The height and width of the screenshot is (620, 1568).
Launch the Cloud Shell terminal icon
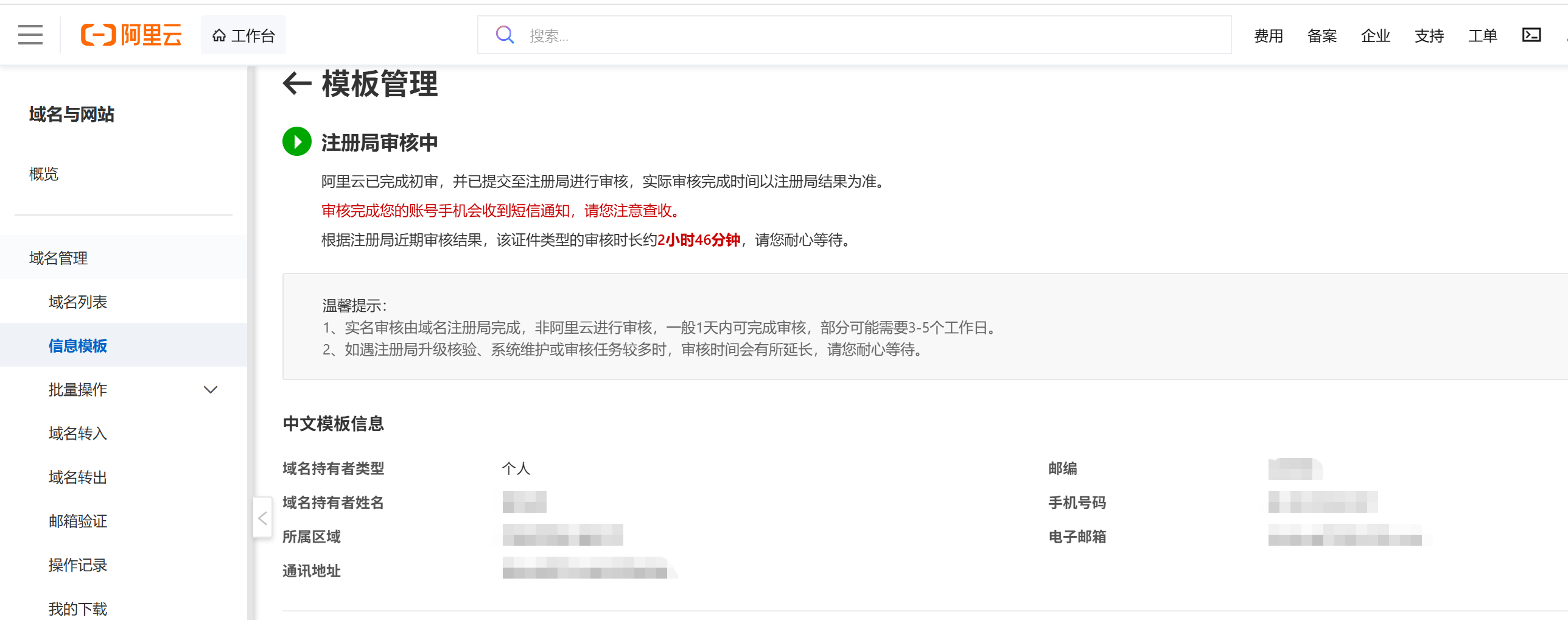[x=1531, y=35]
